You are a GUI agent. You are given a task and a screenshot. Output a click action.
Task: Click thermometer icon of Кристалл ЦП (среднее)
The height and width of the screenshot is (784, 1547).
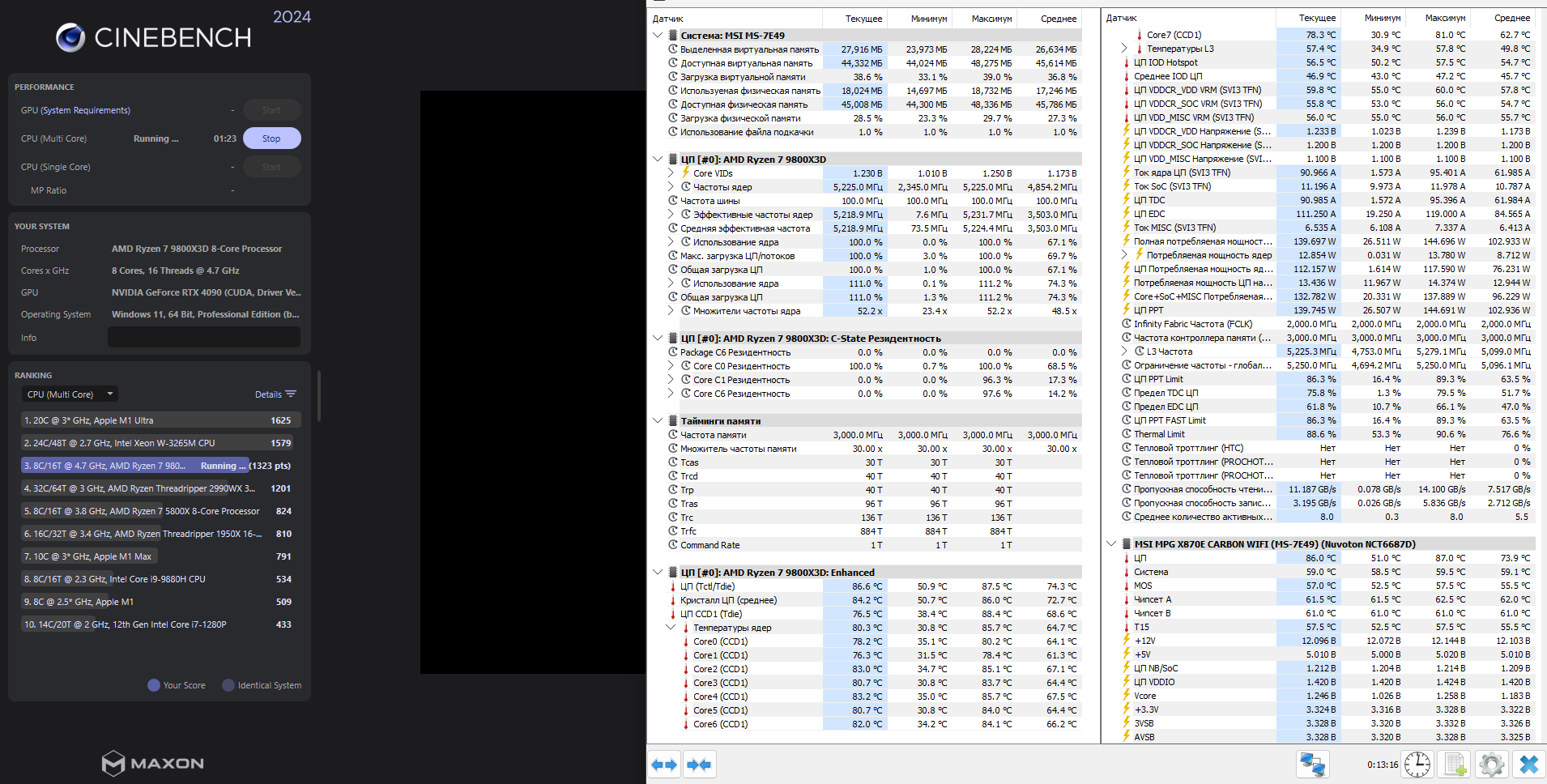[673, 600]
